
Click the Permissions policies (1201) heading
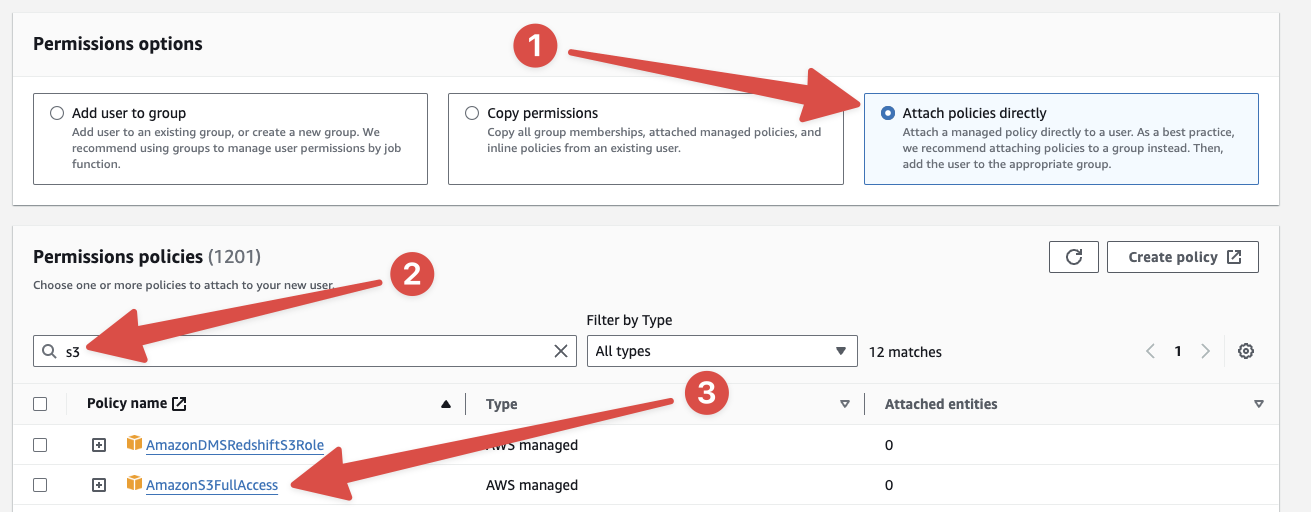point(147,257)
